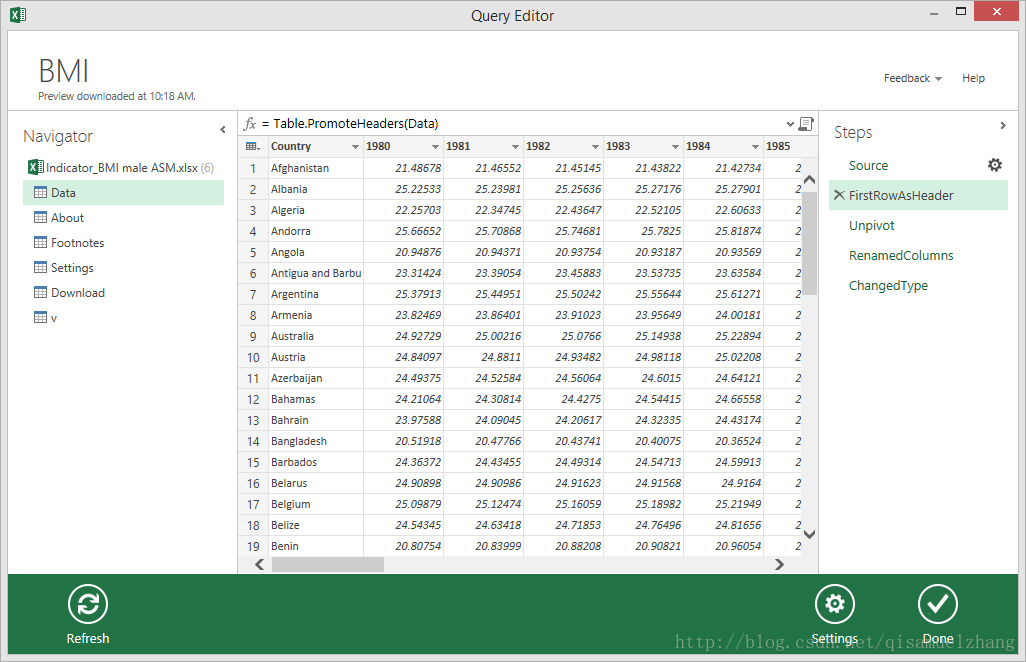Click the Indicator_BMI workbook Excel file icon

pyautogui.click(x=36, y=167)
